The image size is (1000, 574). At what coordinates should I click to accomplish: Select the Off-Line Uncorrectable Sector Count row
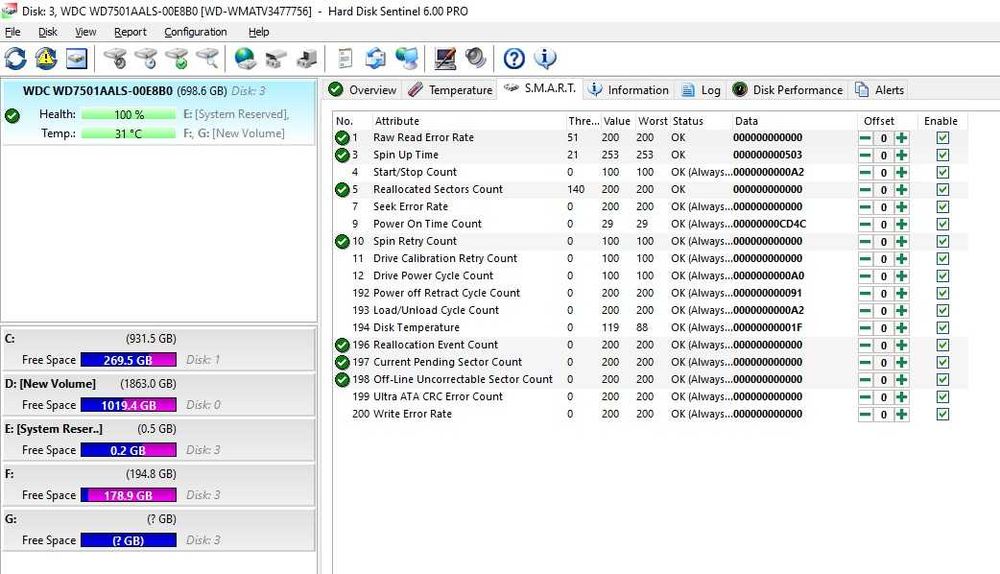click(x=651, y=379)
